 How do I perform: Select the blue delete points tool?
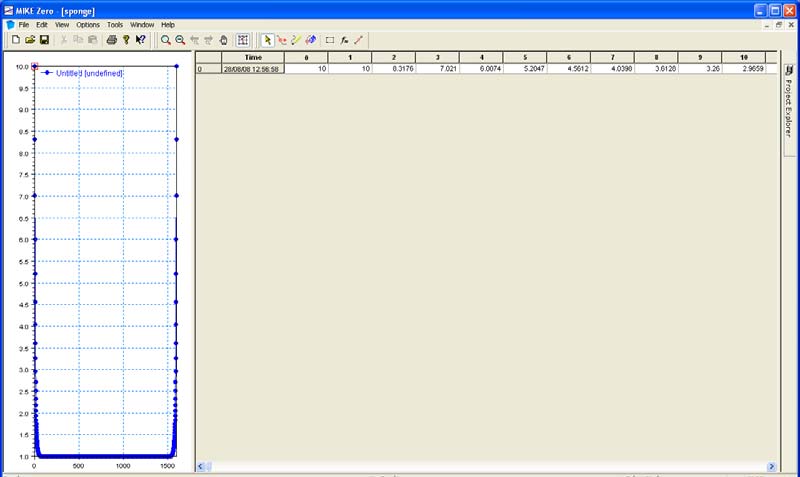coord(311,40)
